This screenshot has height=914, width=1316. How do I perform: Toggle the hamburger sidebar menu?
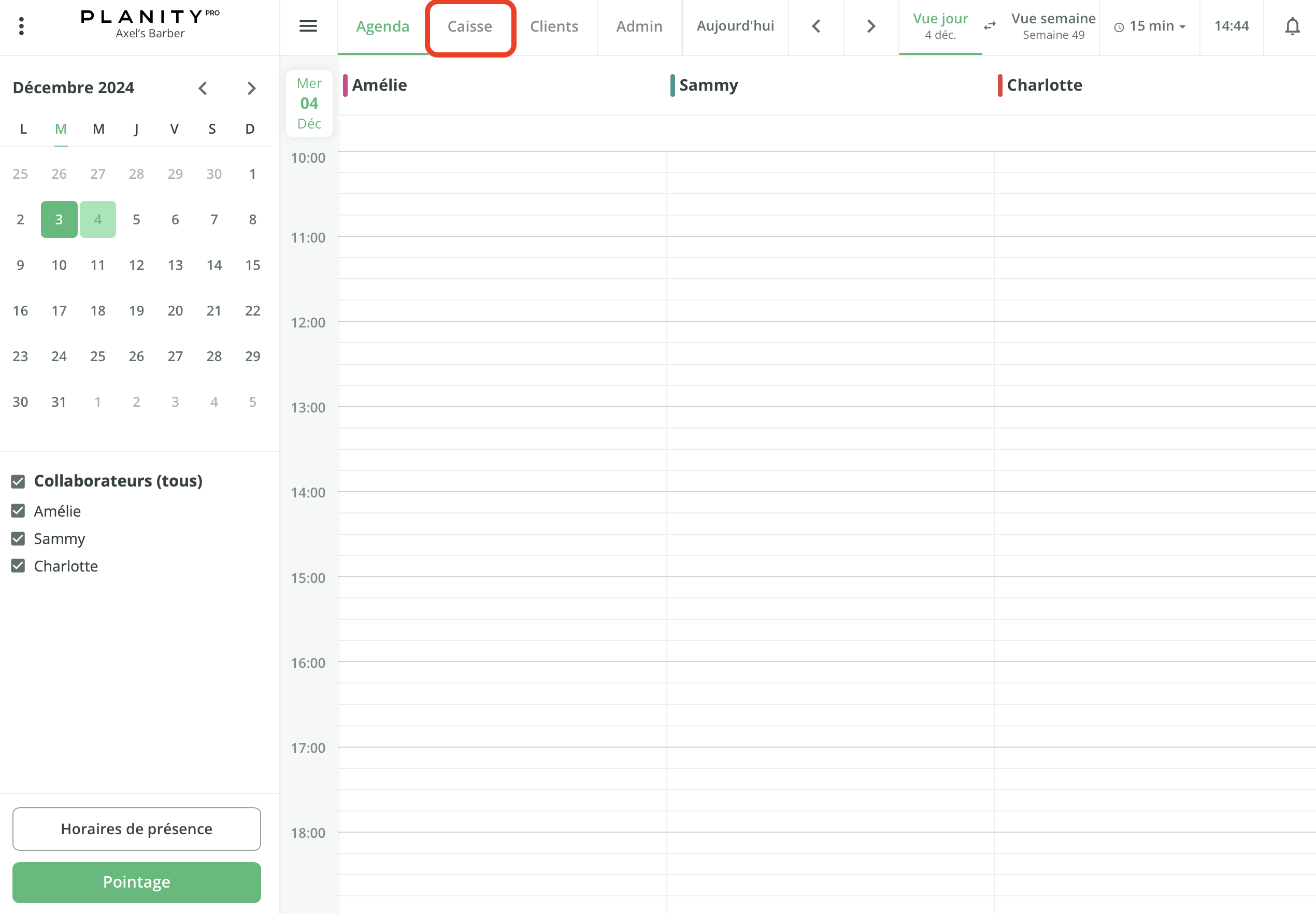point(308,26)
